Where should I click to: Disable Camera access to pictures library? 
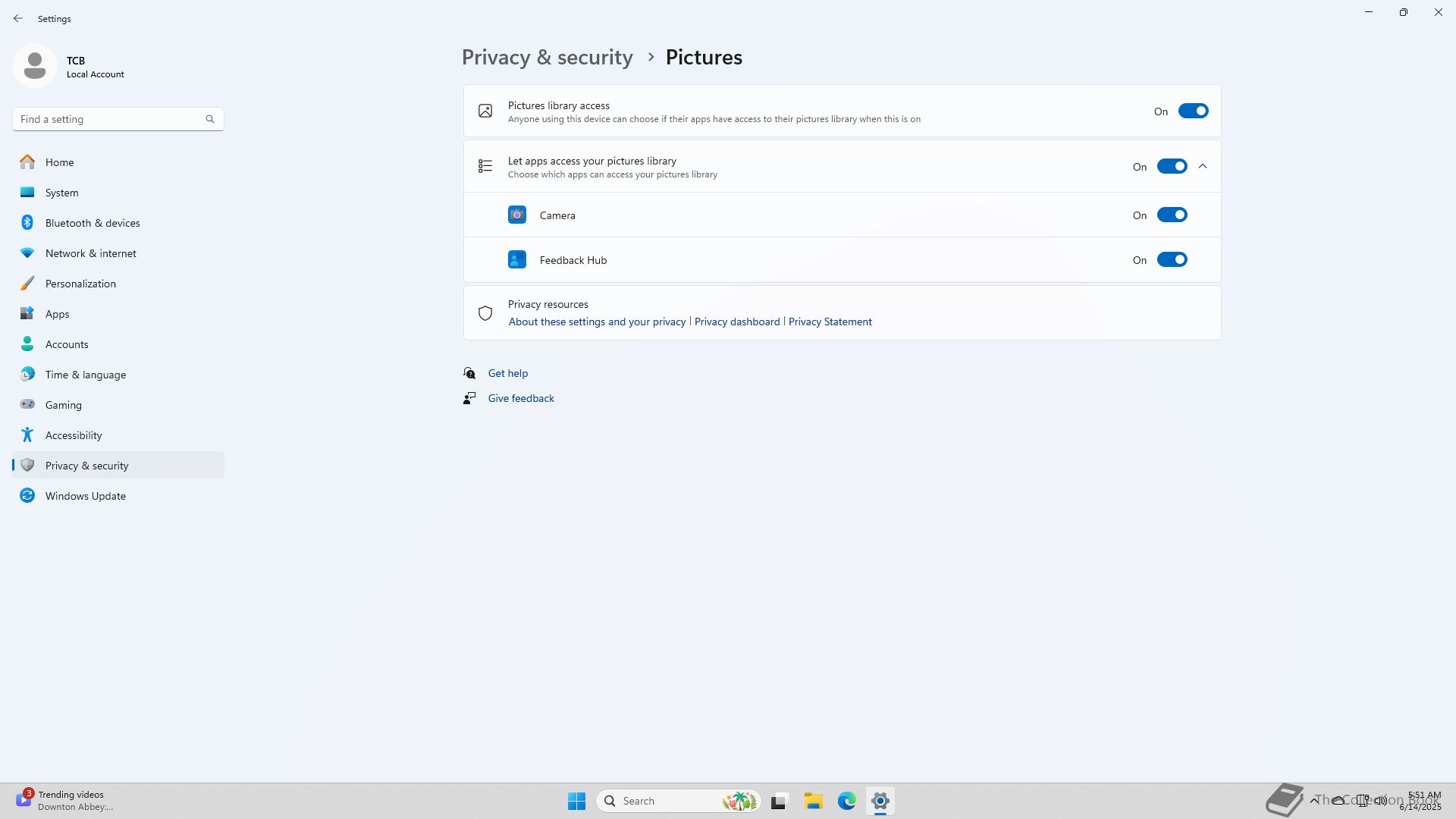pyautogui.click(x=1171, y=215)
